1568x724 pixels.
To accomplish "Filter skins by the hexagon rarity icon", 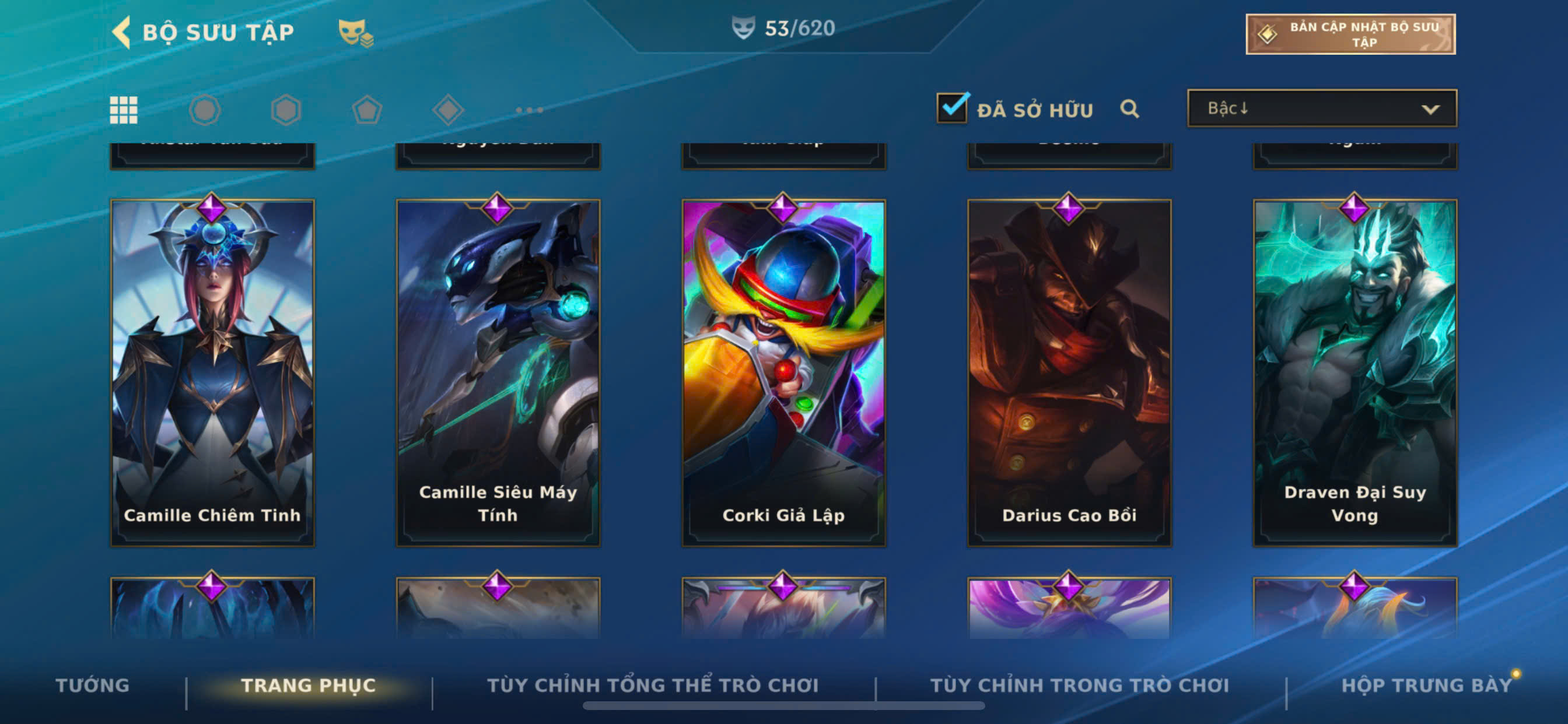I will pos(285,110).
